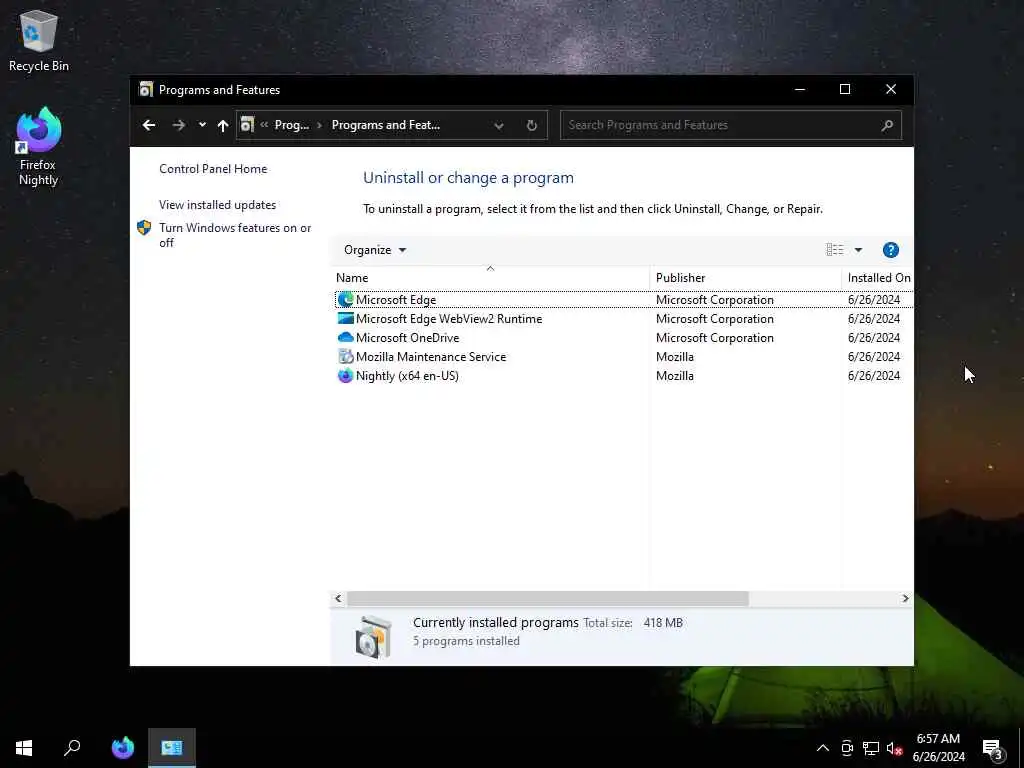Image resolution: width=1024 pixels, height=768 pixels.
Task: Click the Programs and Features title bar icon
Action: (146, 89)
